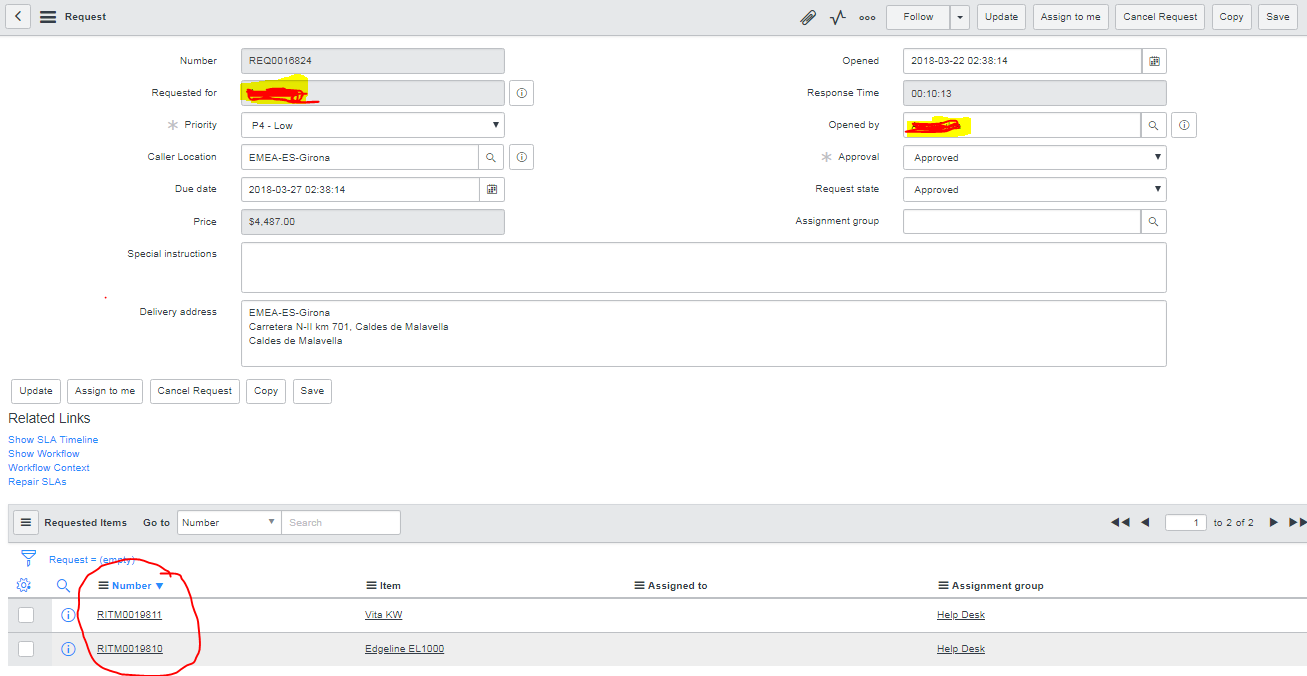The width and height of the screenshot is (1307, 676).
Task: Open the Priority dropdown
Action: point(495,124)
